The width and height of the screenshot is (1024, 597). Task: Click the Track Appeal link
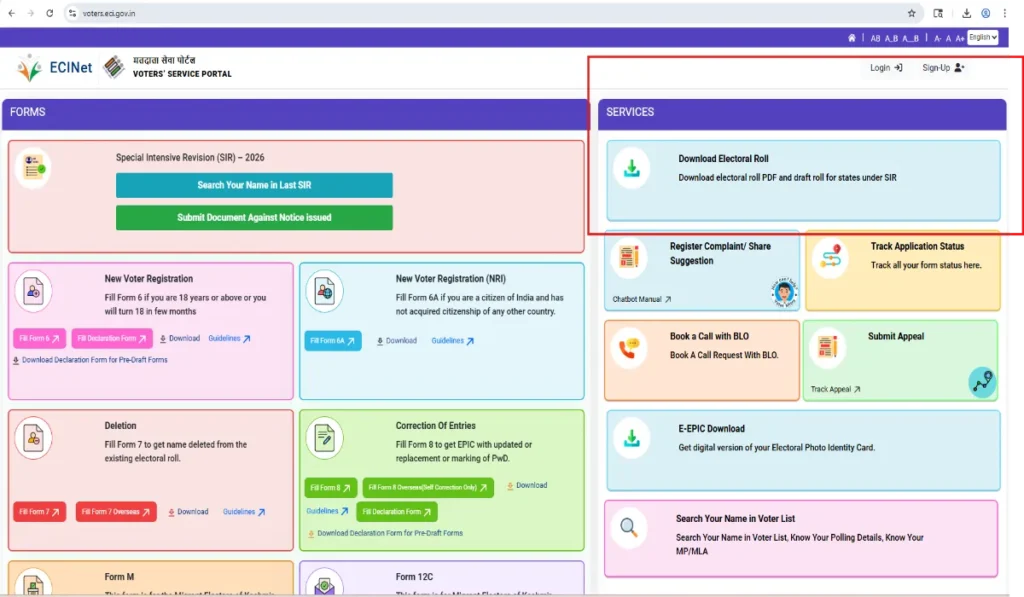click(x=835, y=389)
